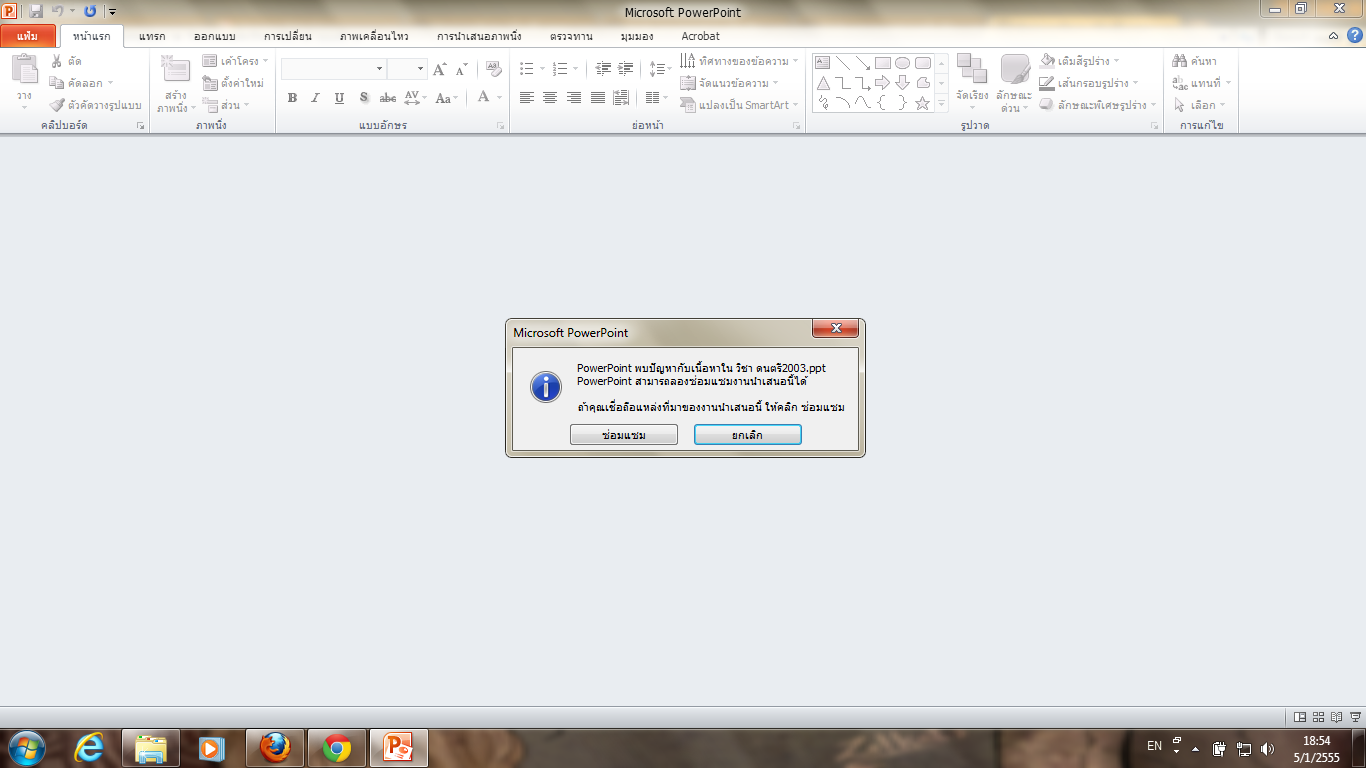The image size is (1366, 768).
Task: Click the New Slide (สร้างภาพนิ่ง) icon
Action: (x=175, y=70)
